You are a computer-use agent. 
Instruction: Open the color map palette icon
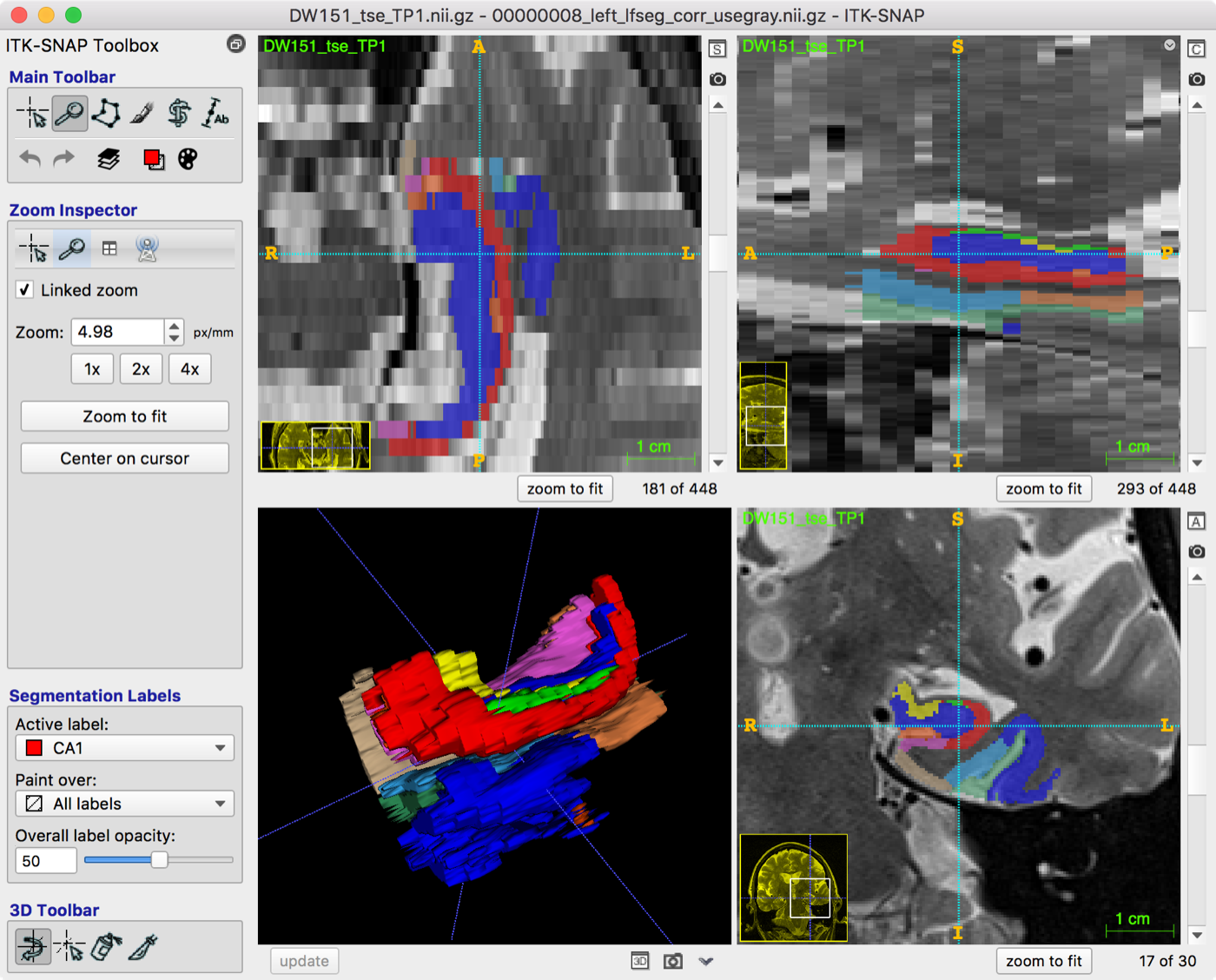pyautogui.click(x=188, y=159)
